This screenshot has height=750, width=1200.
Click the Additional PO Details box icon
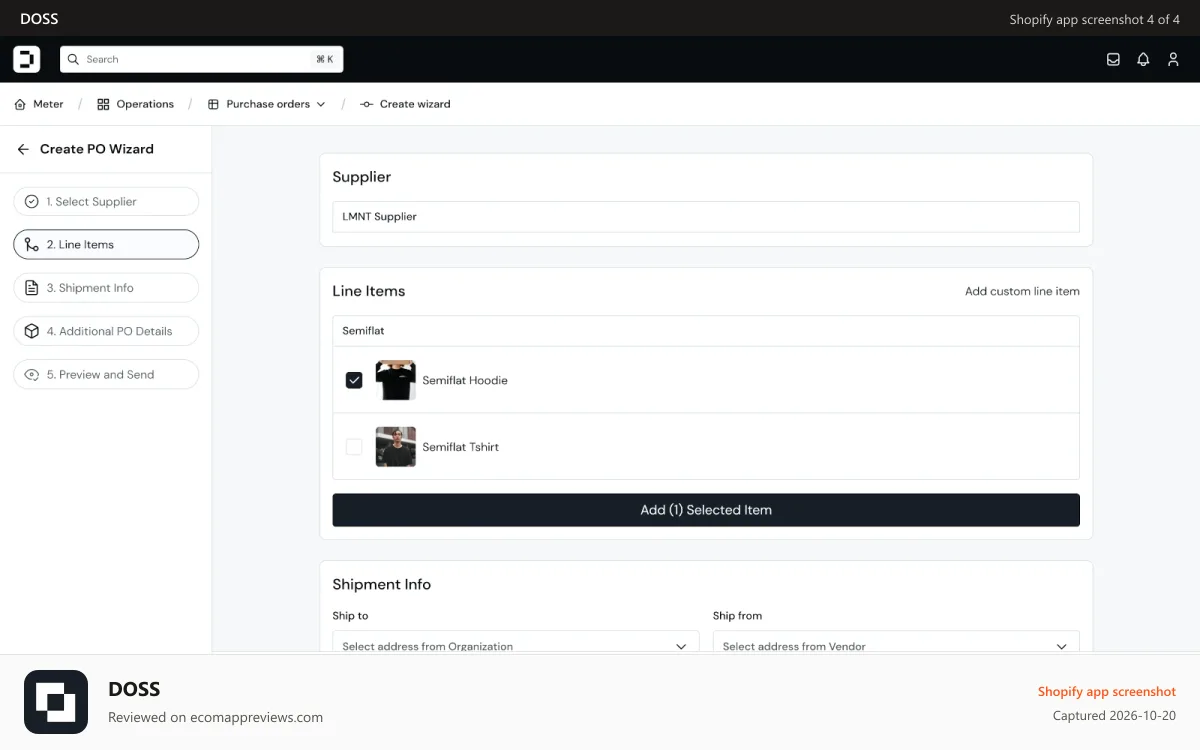click(x=32, y=331)
